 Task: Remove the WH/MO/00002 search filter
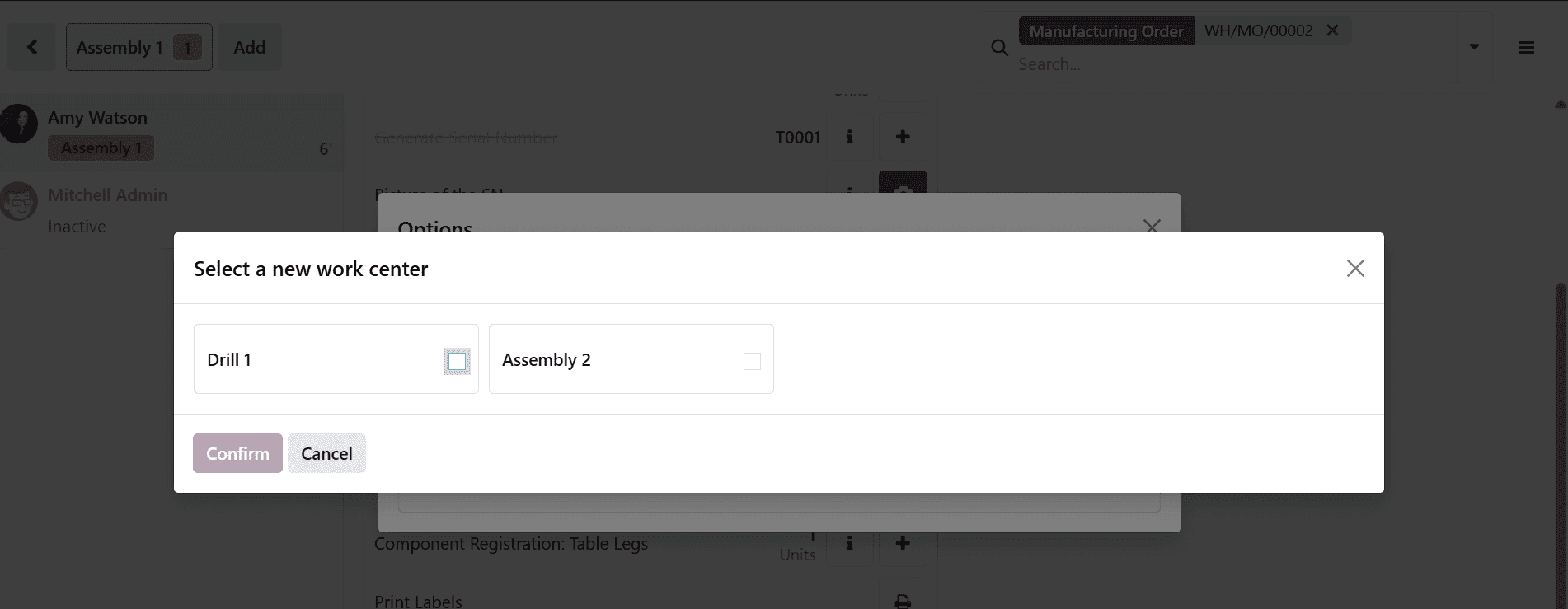1331,30
